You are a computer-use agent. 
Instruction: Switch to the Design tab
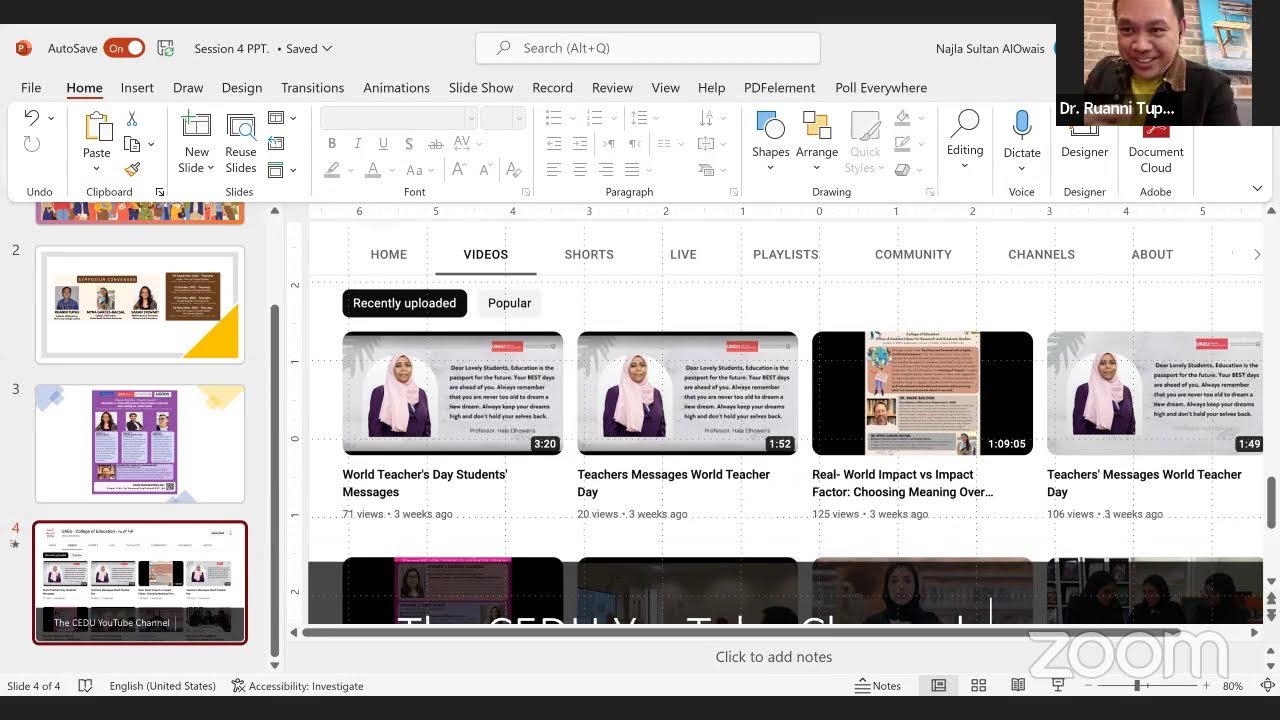coord(242,88)
